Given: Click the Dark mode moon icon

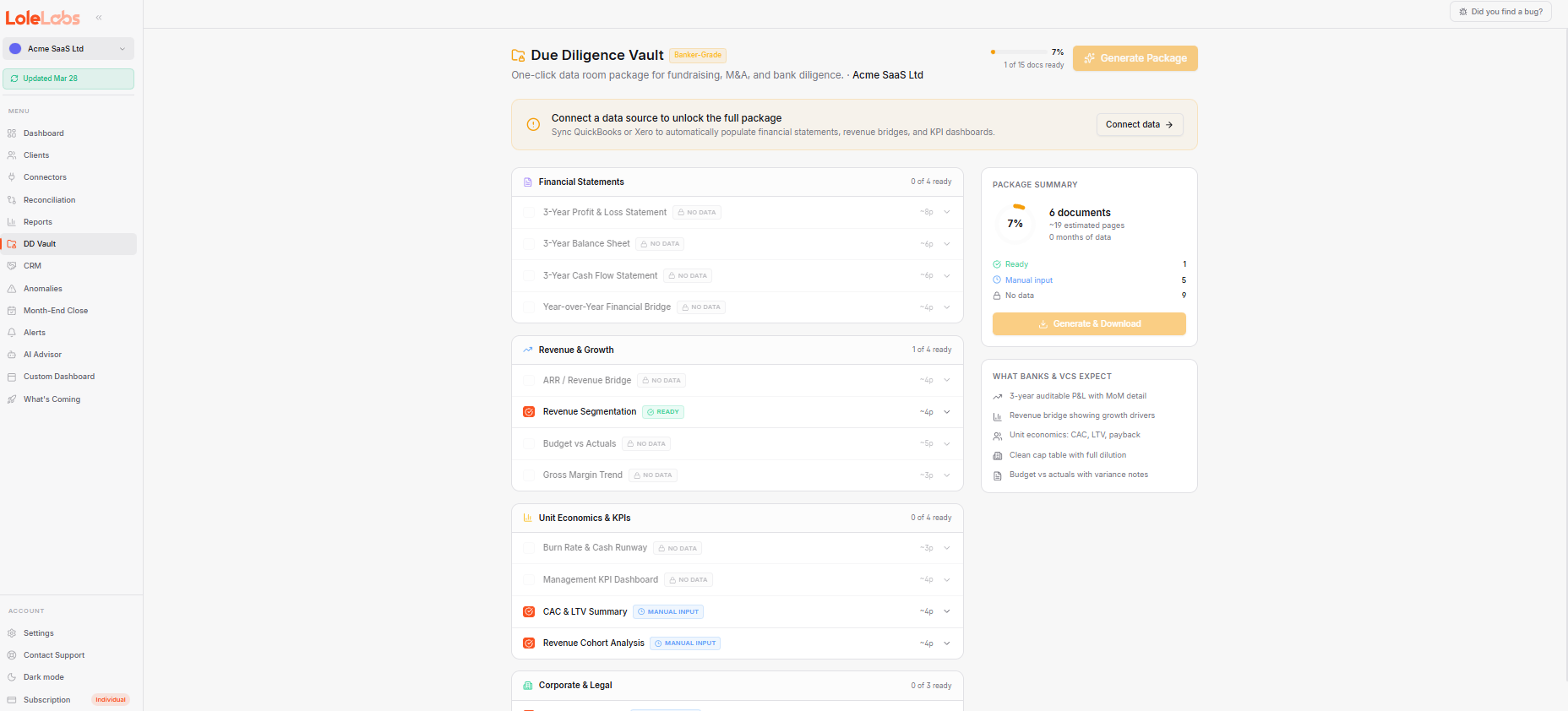Looking at the screenshot, I should [x=12, y=677].
